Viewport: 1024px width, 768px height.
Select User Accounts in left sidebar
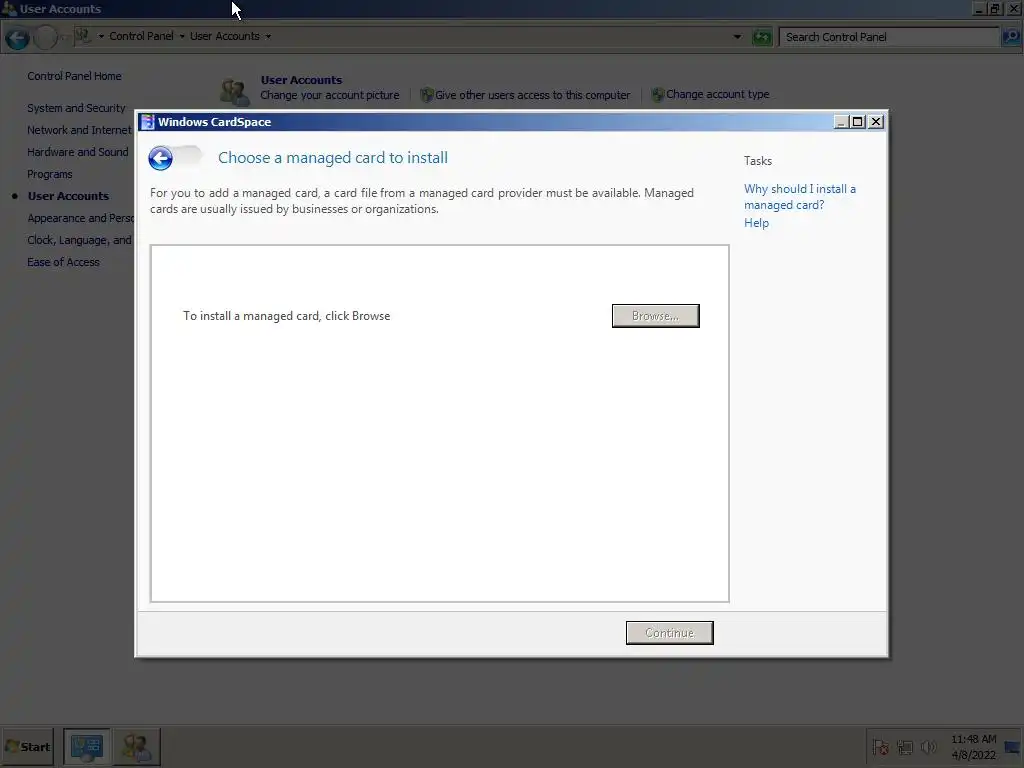[x=68, y=196]
